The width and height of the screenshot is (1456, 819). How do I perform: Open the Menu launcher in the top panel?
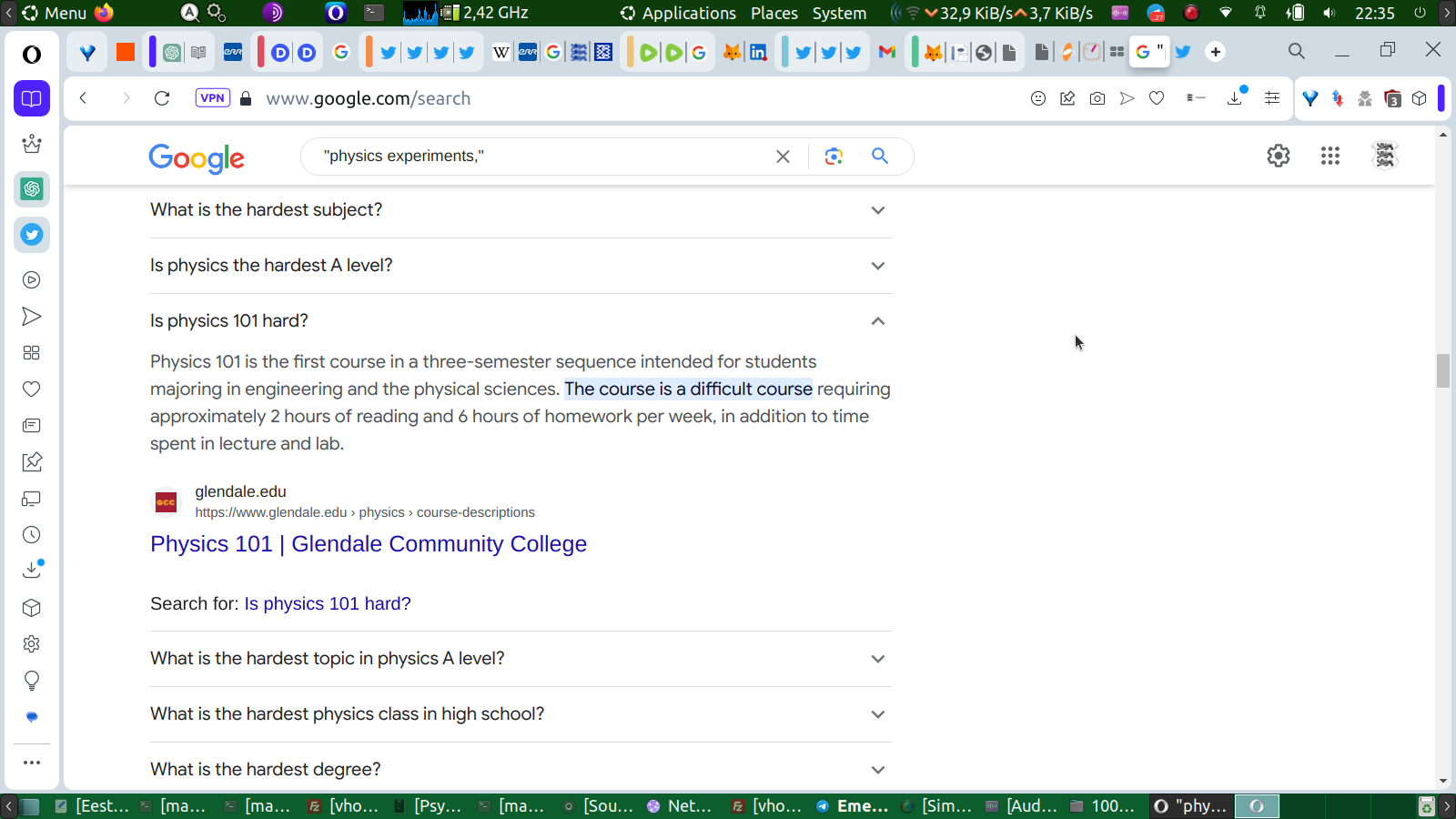pos(55,13)
